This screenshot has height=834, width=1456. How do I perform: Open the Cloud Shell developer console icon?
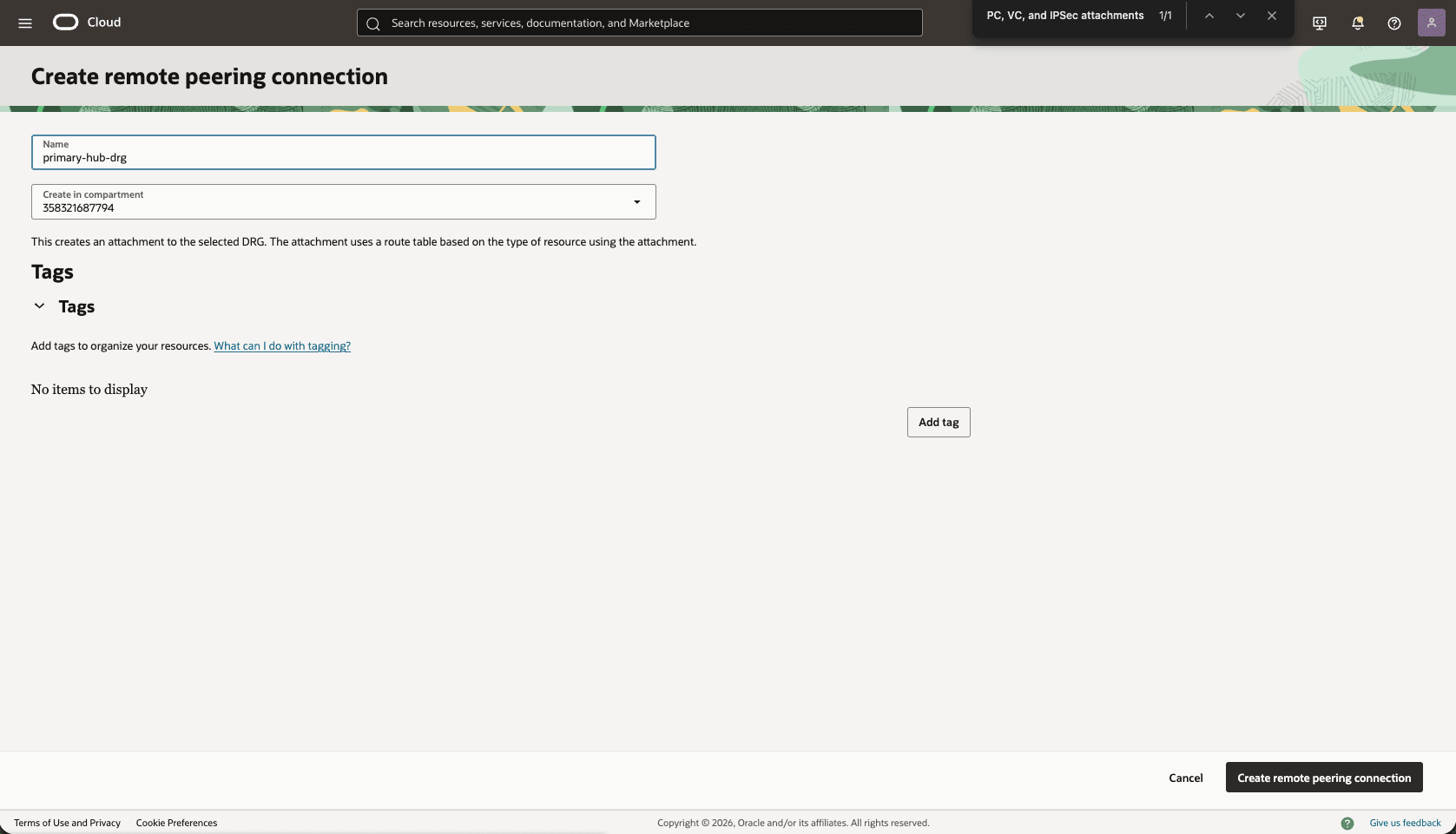[x=1319, y=23]
